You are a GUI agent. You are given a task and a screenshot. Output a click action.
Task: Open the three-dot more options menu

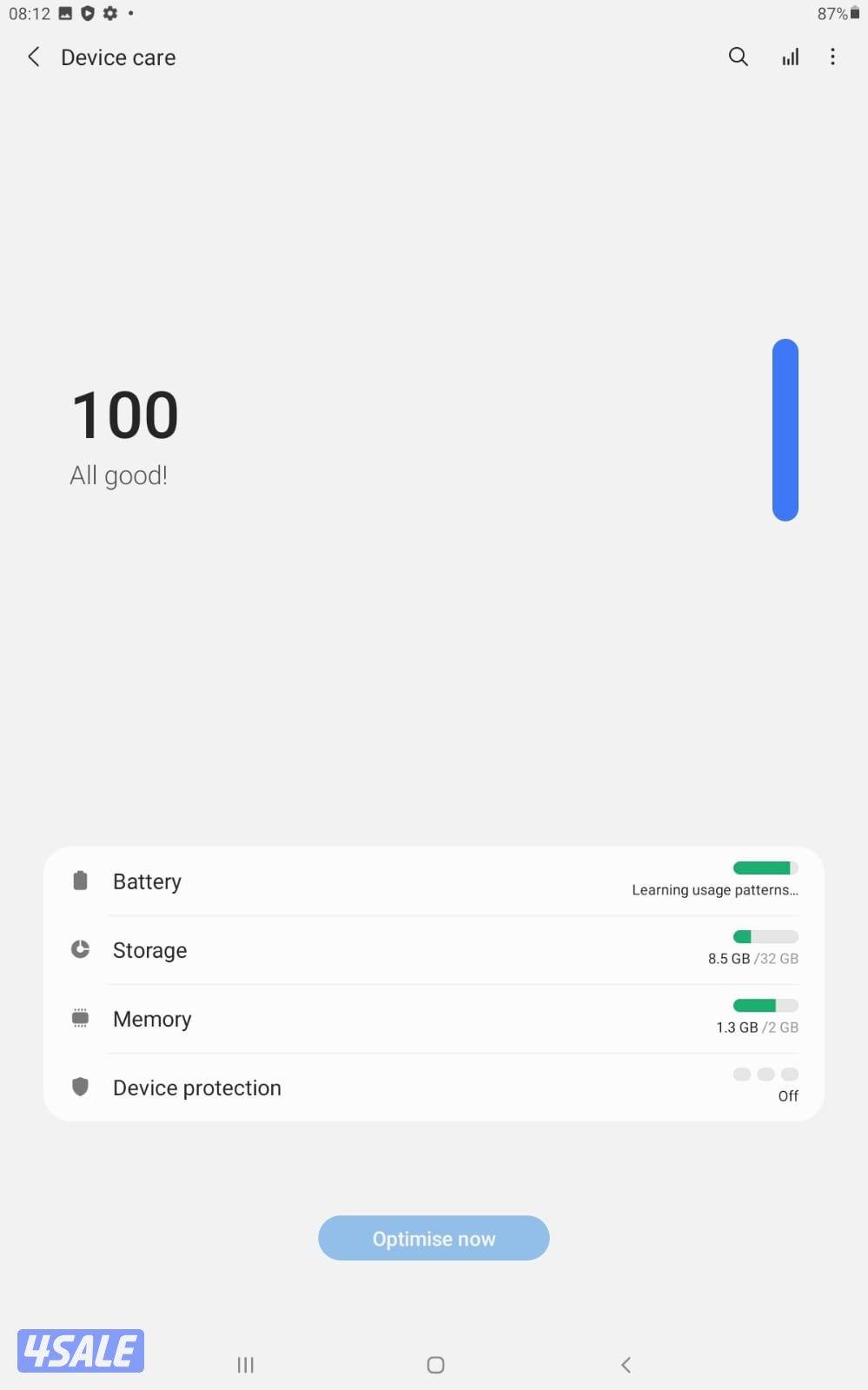pyautogui.click(x=832, y=57)
